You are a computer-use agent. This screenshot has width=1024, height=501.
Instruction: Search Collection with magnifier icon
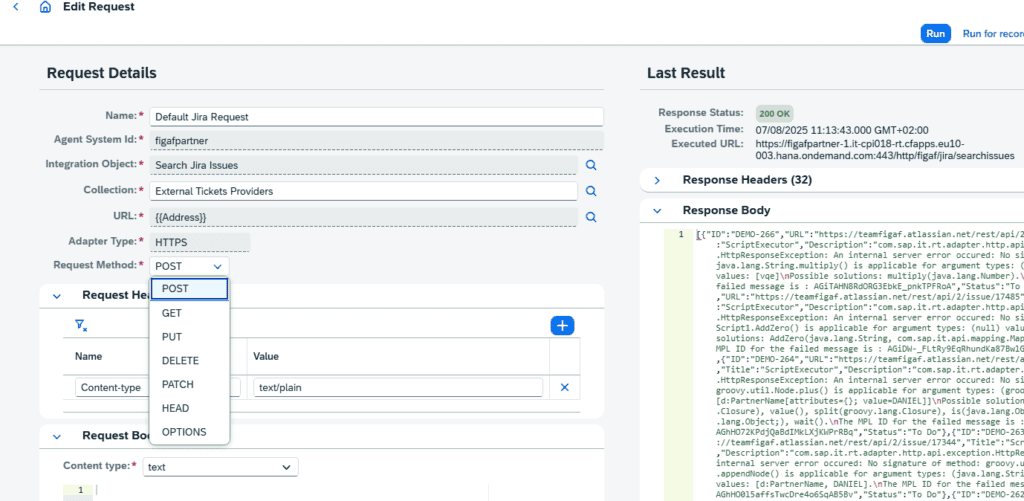click(591, 191)
